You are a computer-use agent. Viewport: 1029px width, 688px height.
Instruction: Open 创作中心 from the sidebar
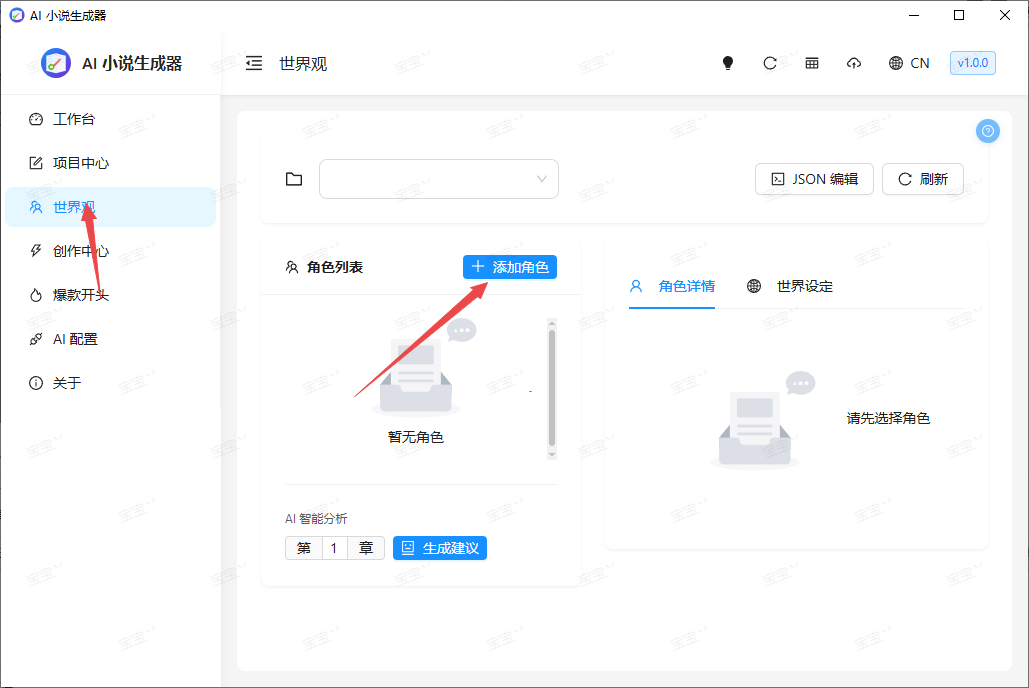(80, 251)
